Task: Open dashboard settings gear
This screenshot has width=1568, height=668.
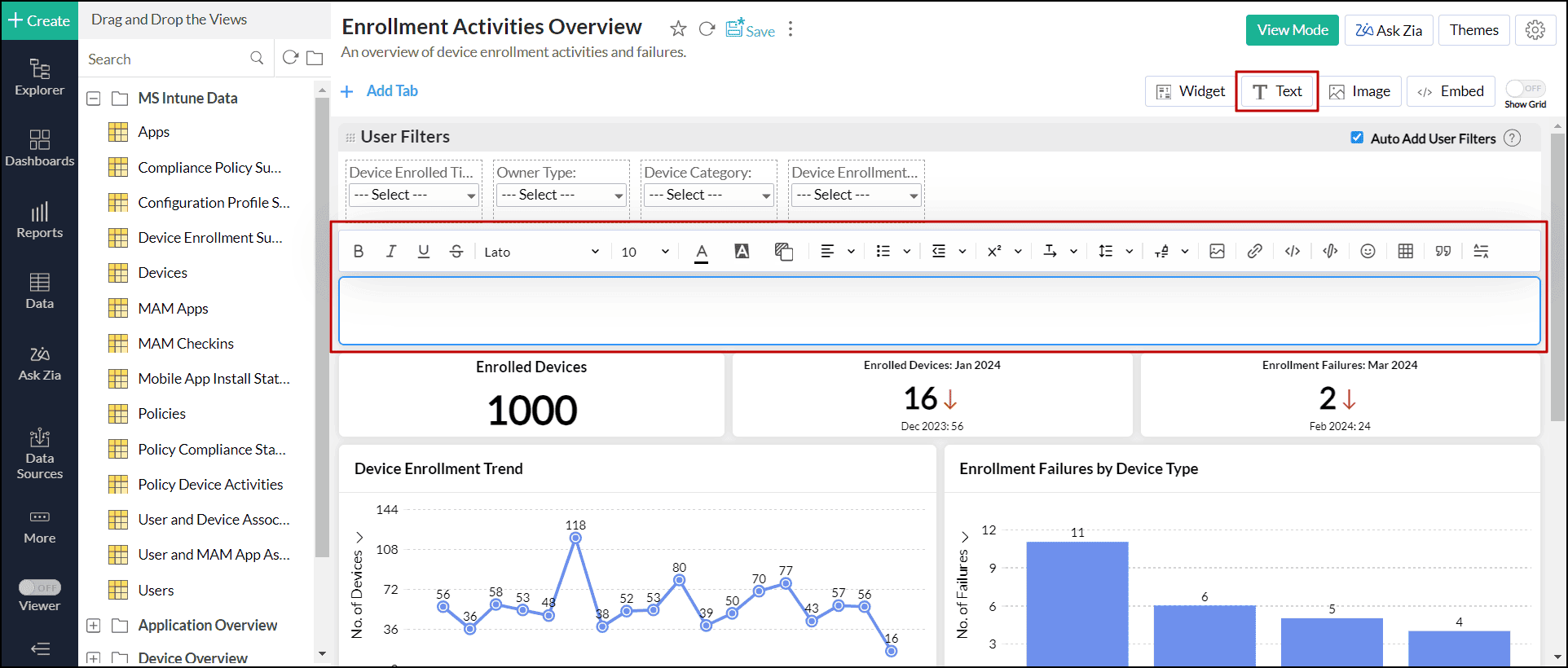Action: click(x=1535, y=30)
